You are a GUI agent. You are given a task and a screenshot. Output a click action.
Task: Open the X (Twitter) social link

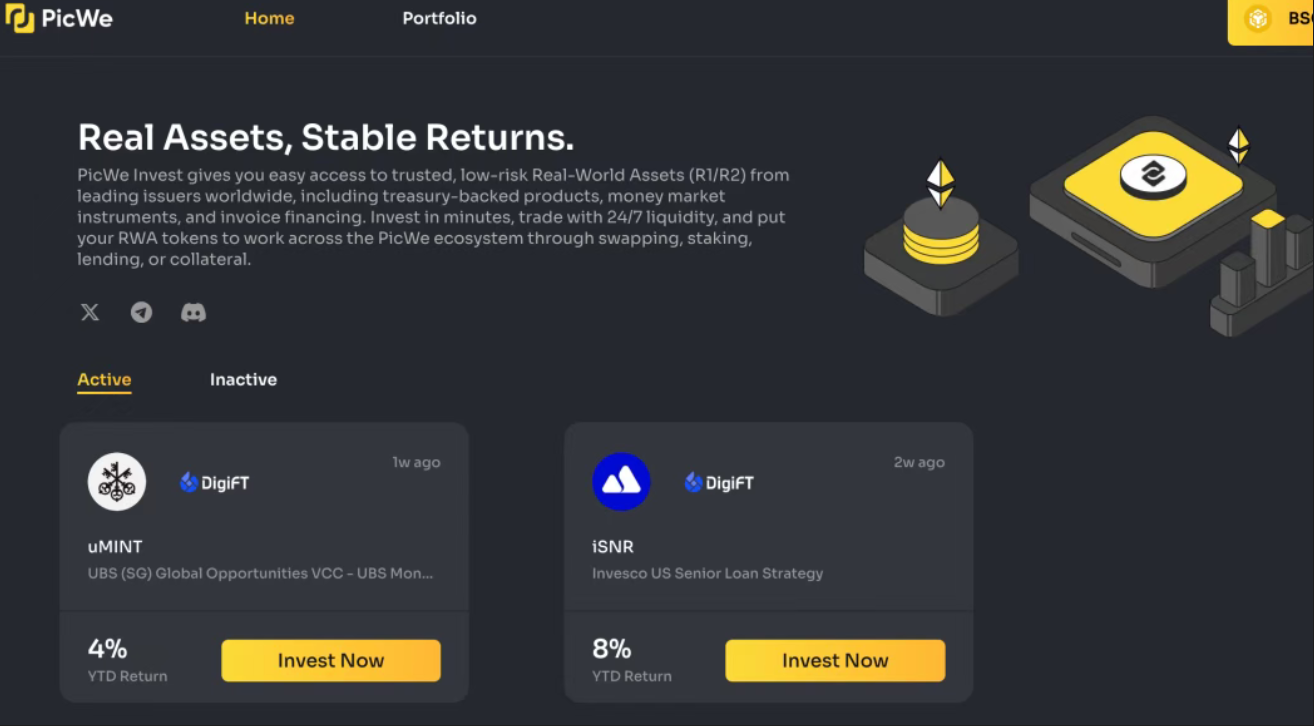(x=90, y=313)
